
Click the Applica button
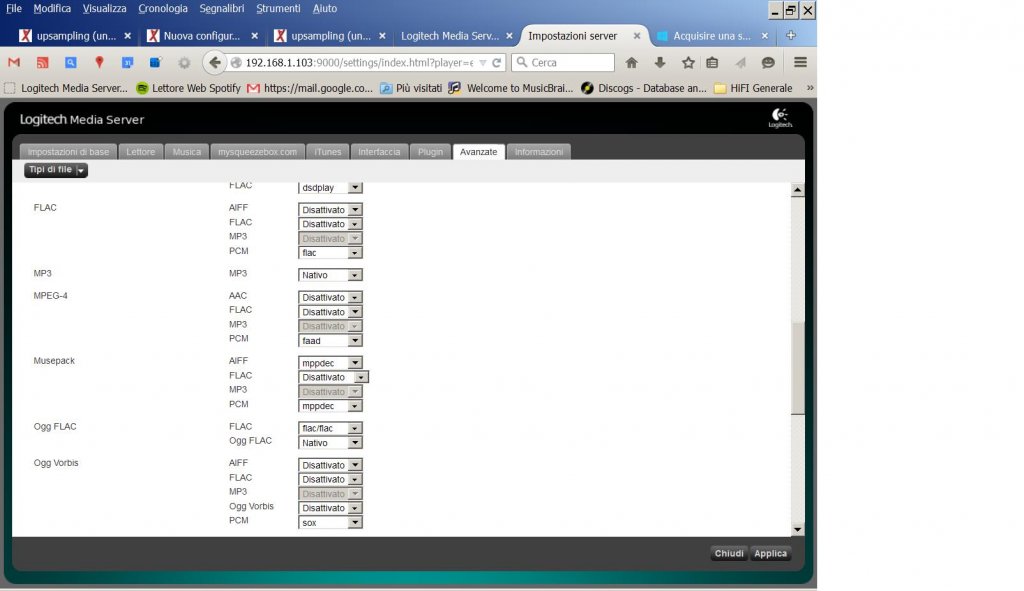[771, 553]
